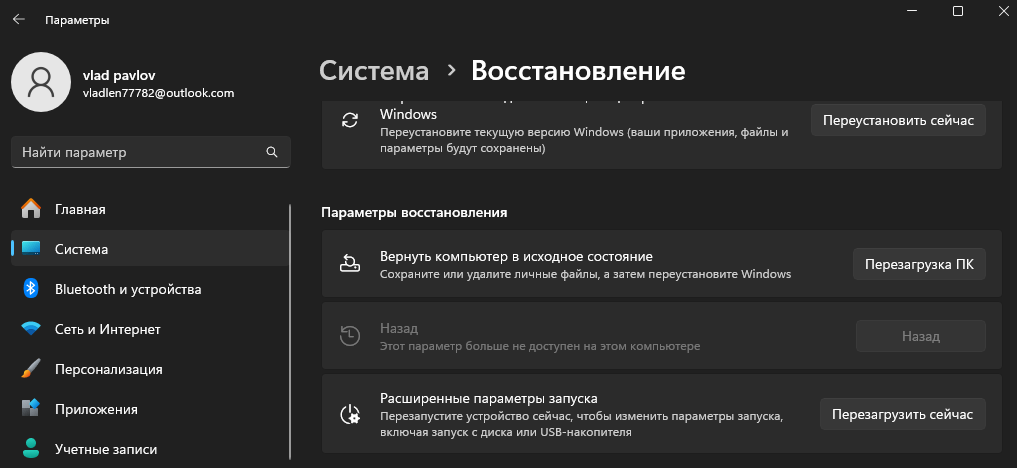1017x468 pixels.
Task: Click the Приложения icon in the sidebar
Action: 31,409
